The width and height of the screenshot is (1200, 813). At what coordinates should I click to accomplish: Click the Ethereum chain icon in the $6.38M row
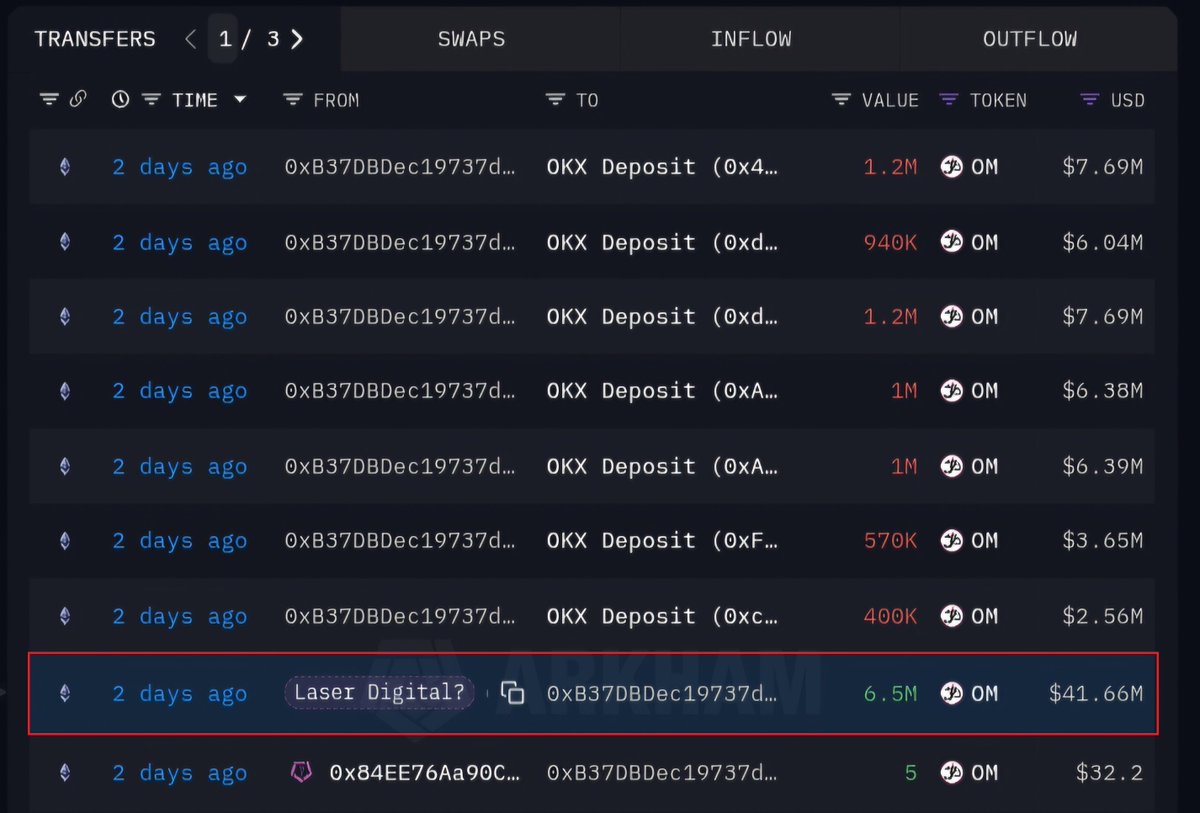(65, 391)
